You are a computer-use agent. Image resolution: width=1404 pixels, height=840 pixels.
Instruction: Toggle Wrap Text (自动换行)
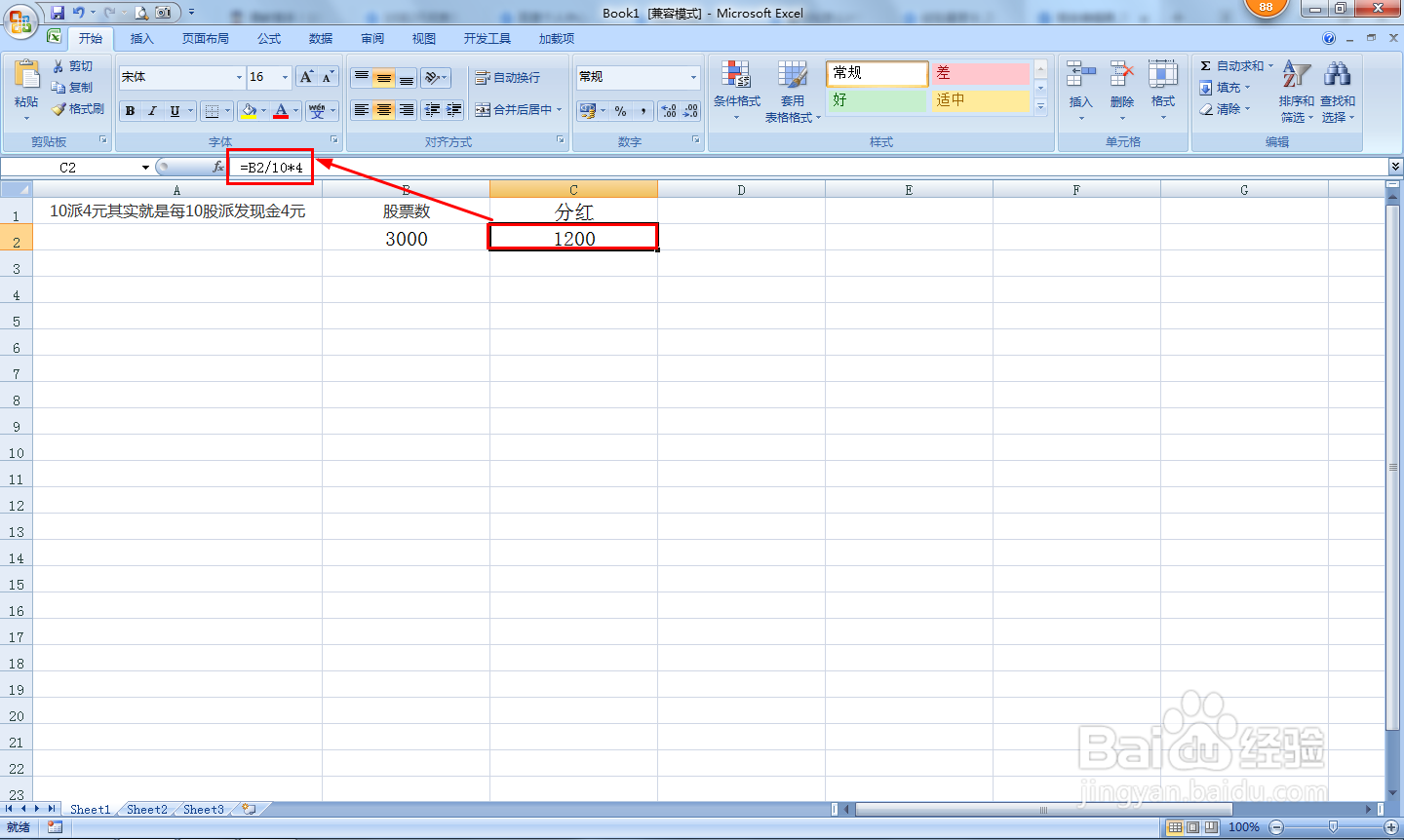[507, 77]
